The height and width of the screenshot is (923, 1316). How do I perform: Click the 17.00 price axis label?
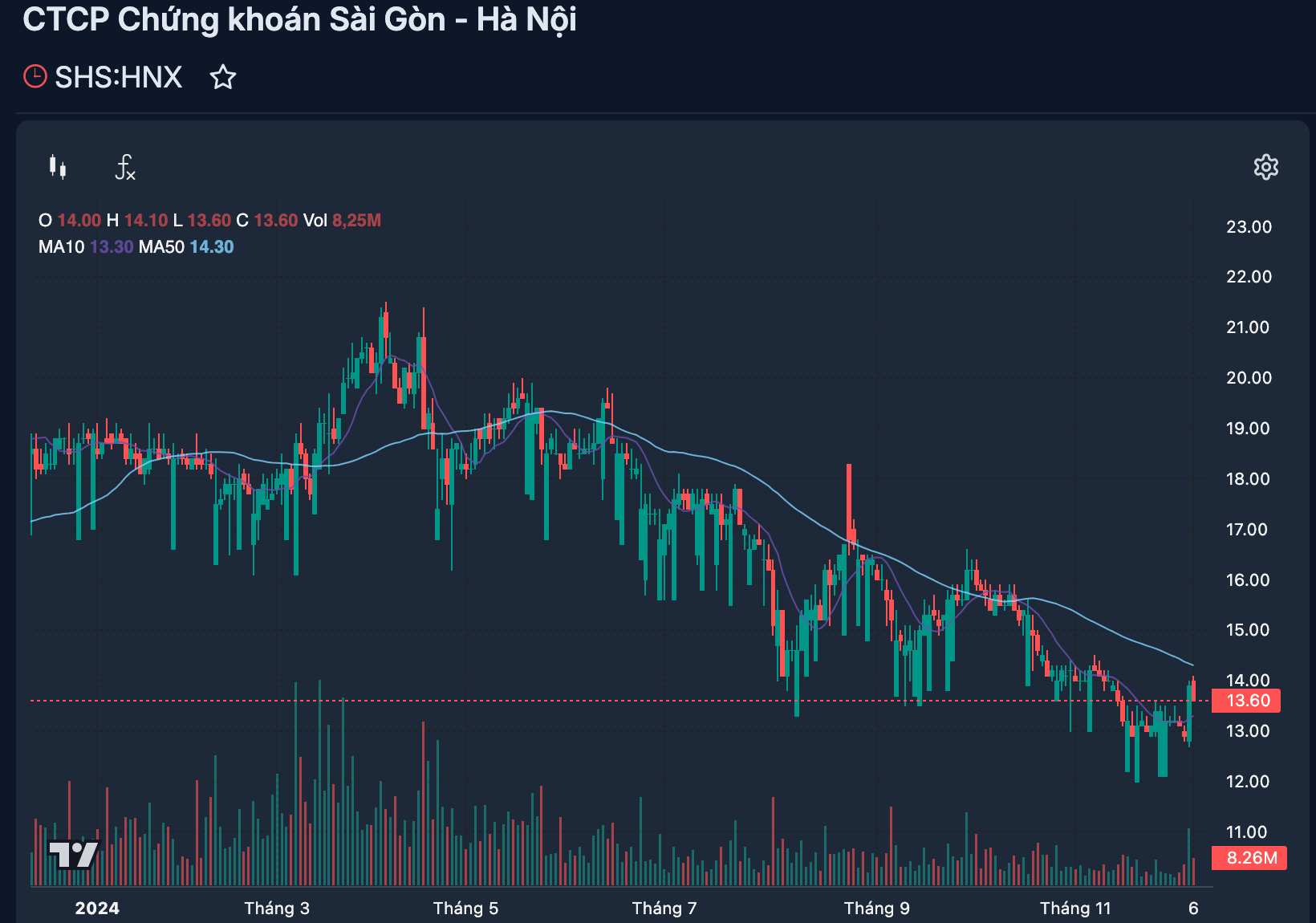tap(1247, 530)
